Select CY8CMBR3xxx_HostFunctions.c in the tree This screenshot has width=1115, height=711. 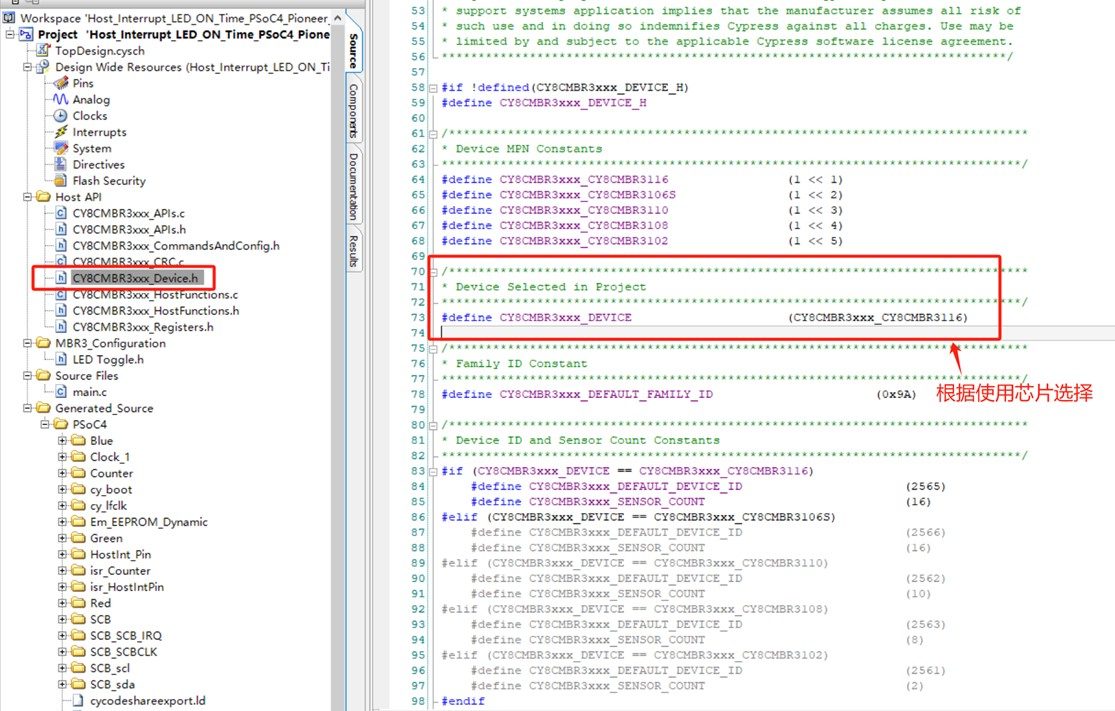[155, 294]
